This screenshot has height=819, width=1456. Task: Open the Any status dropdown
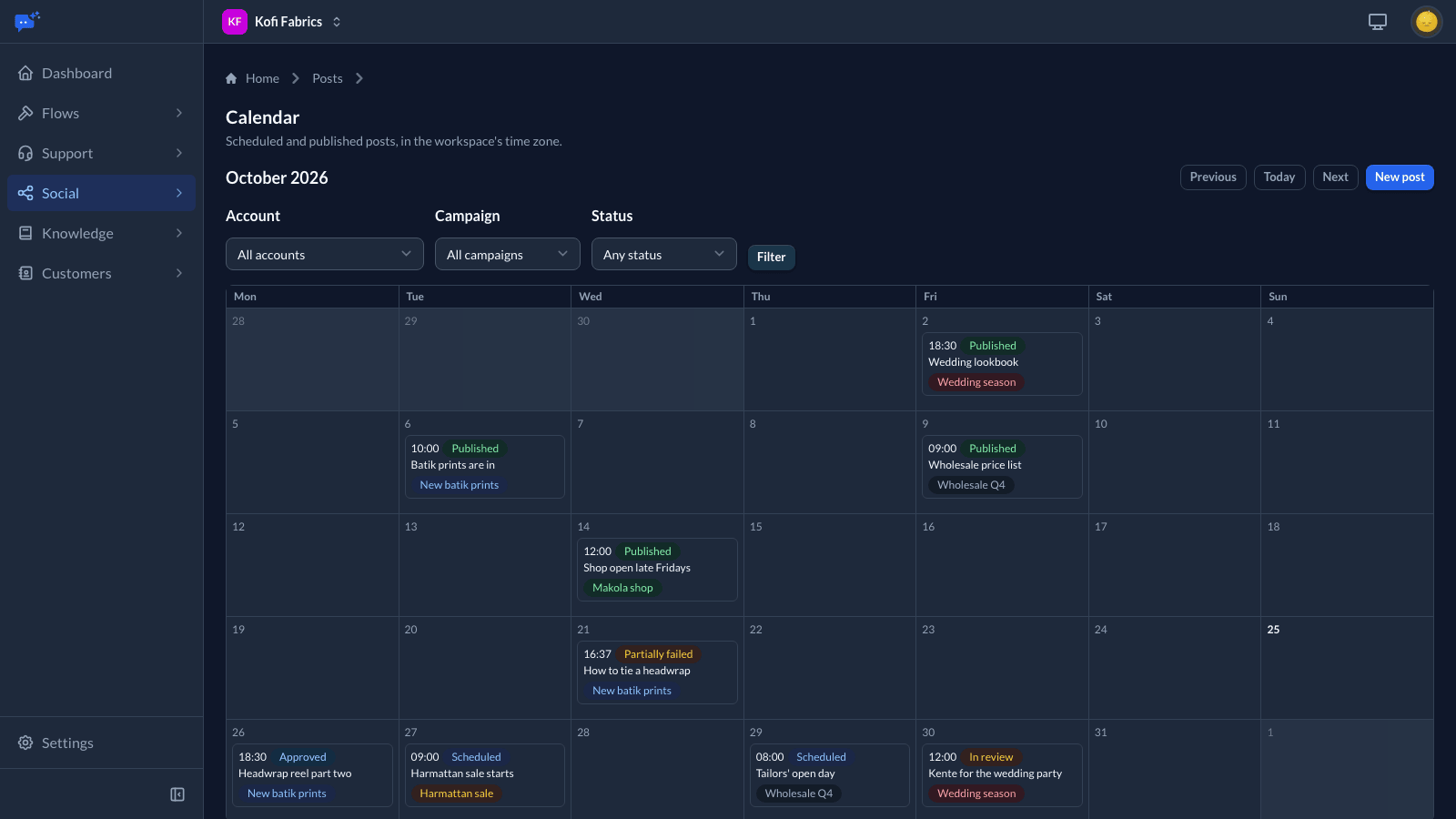(664, 254)
